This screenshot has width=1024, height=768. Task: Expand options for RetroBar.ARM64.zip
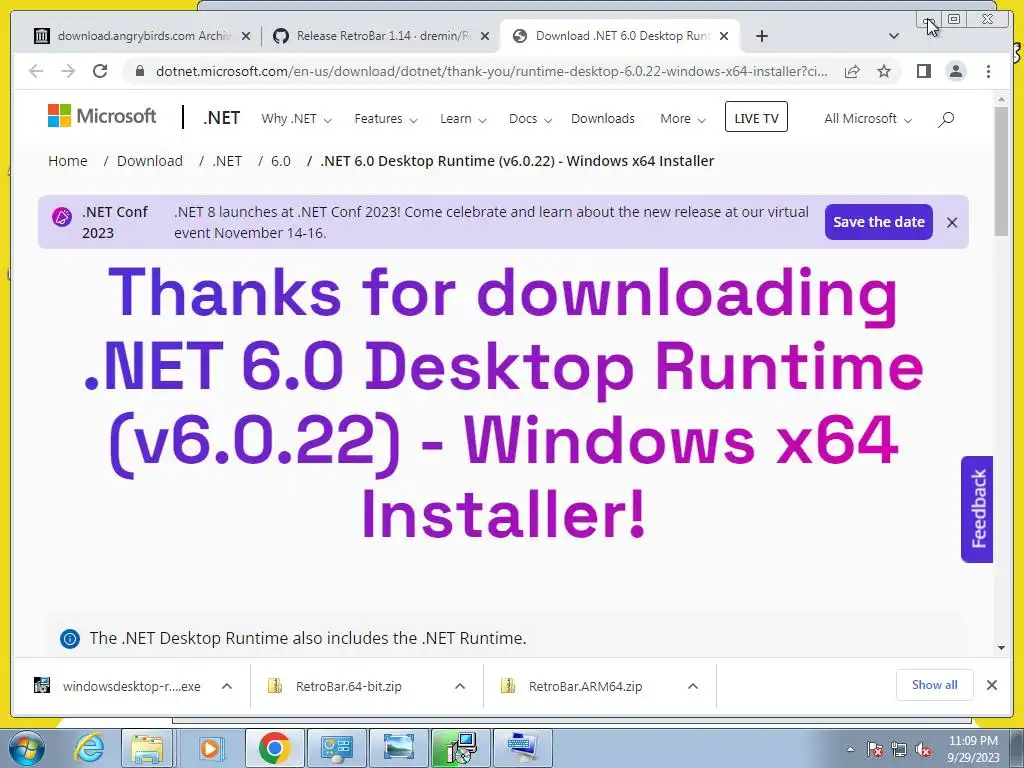click(693, 686)
